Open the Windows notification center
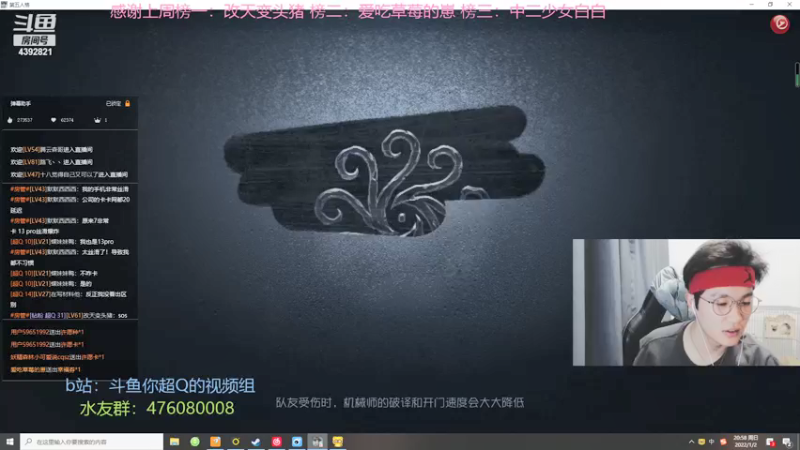 click(787, 442)
